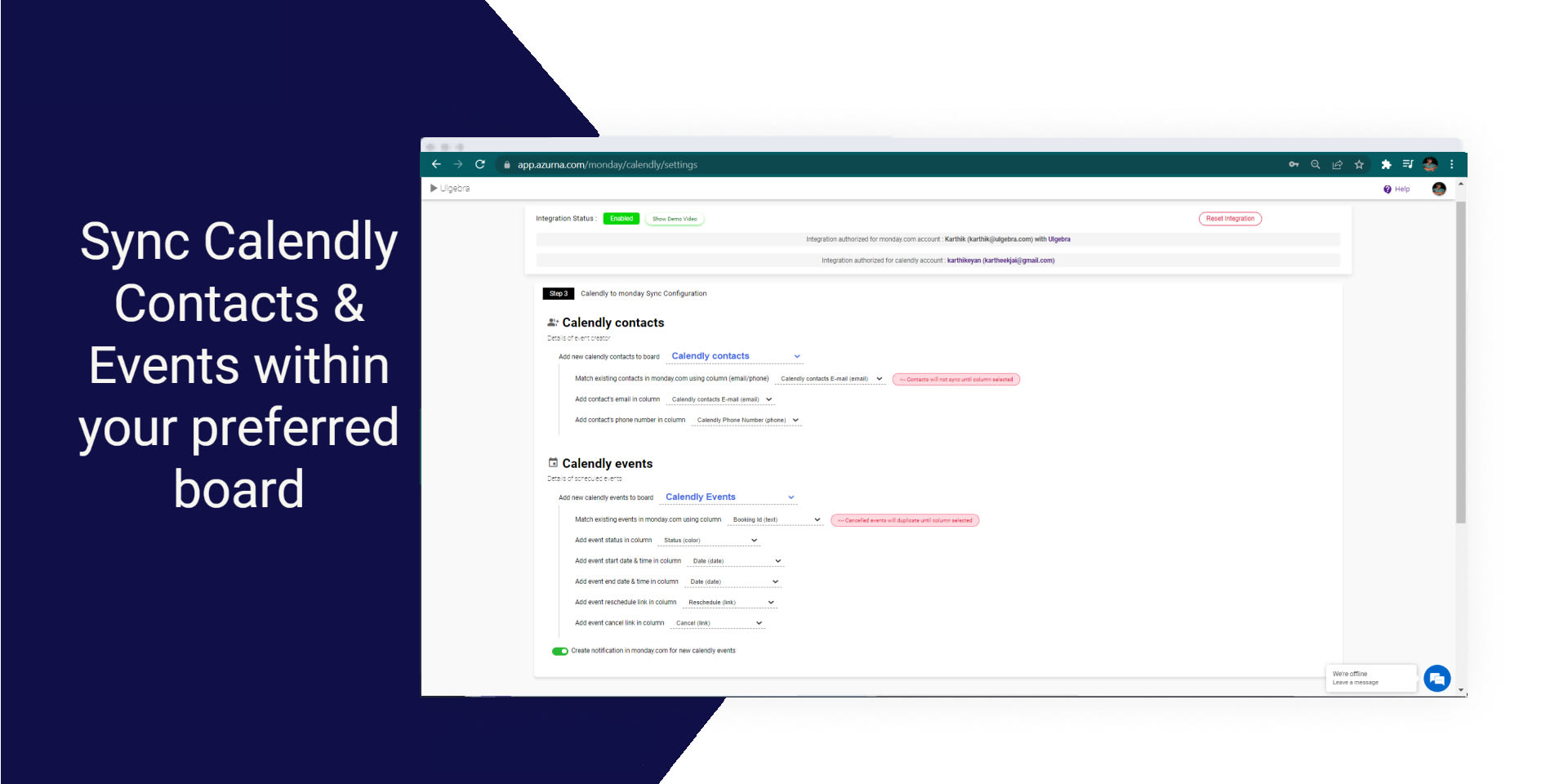Open Add contact's phone number column dropdown
Viewport: 1568px width, 784px height.
coord(746,421)
